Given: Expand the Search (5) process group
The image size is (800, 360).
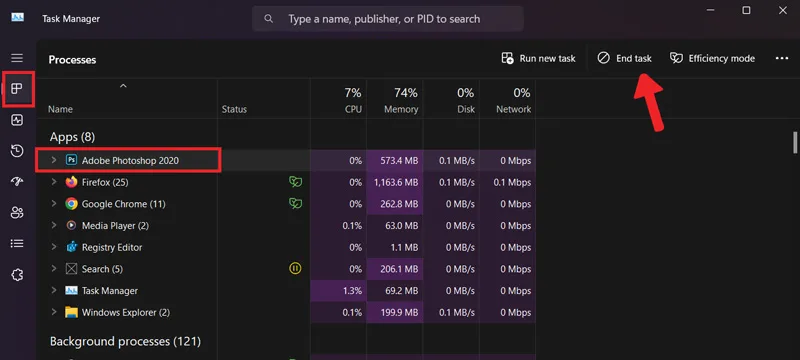Looking at the screenshot, I should click(x=54, y=269).
